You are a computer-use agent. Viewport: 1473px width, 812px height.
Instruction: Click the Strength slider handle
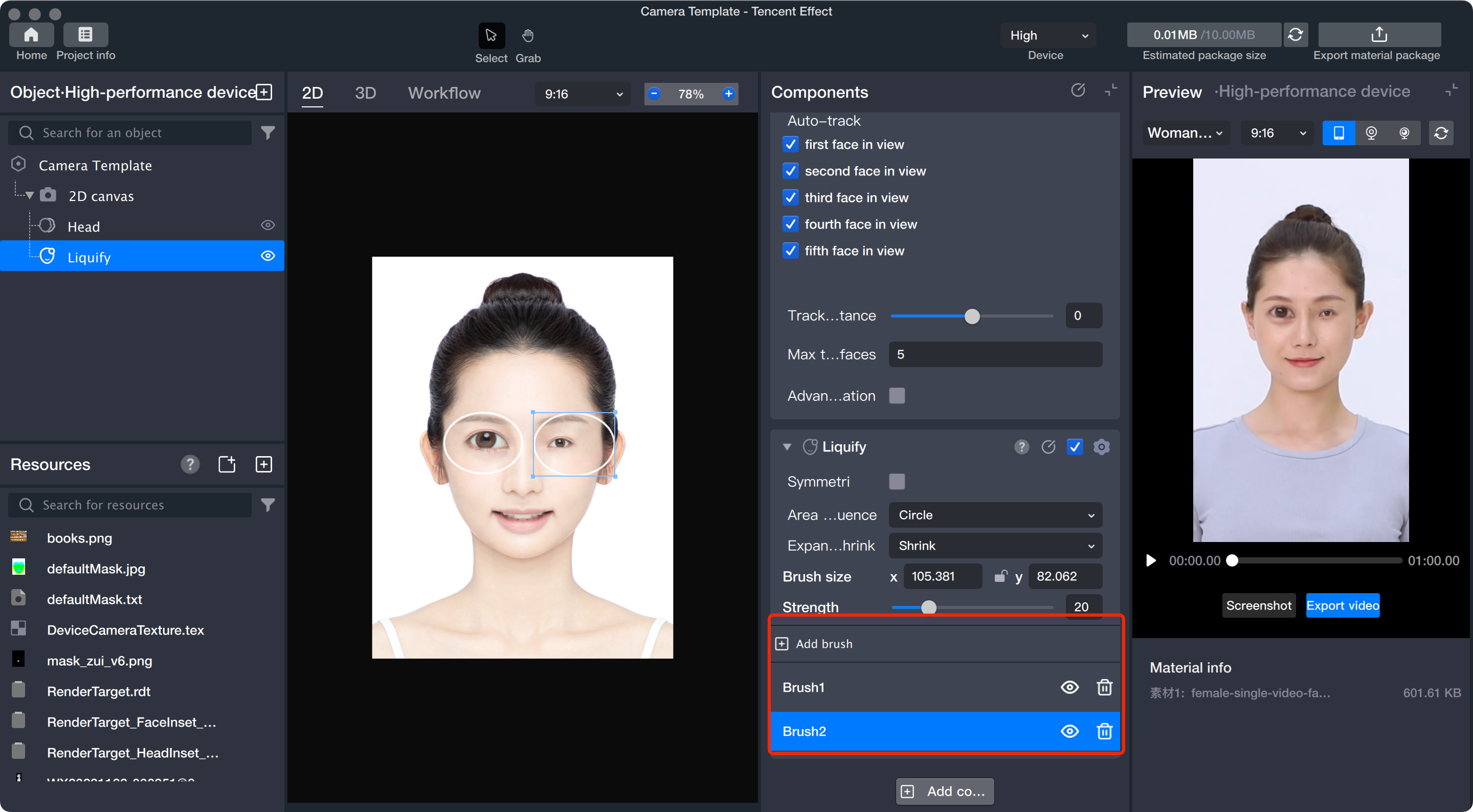click(x=929, y=607)
